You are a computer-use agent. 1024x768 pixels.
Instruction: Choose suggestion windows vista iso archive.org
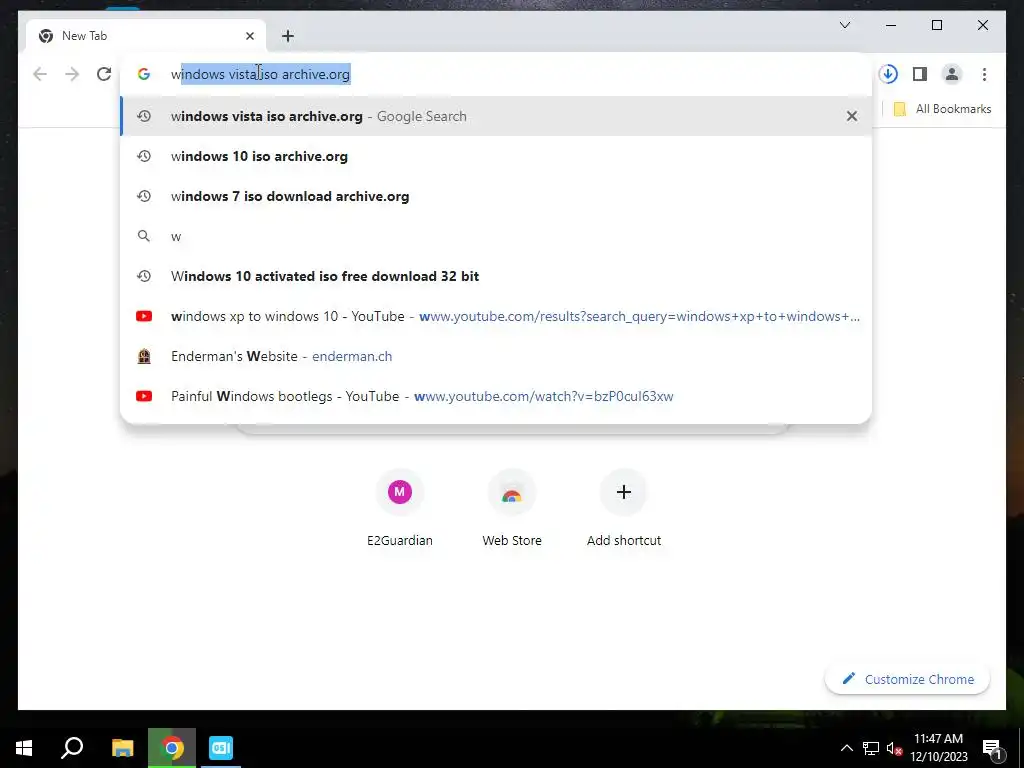pos(496,116)
